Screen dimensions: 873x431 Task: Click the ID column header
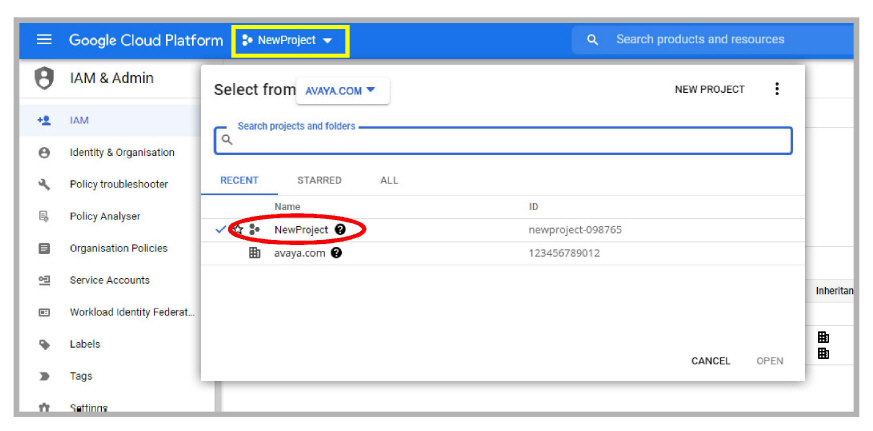click(x=533, y=207)
